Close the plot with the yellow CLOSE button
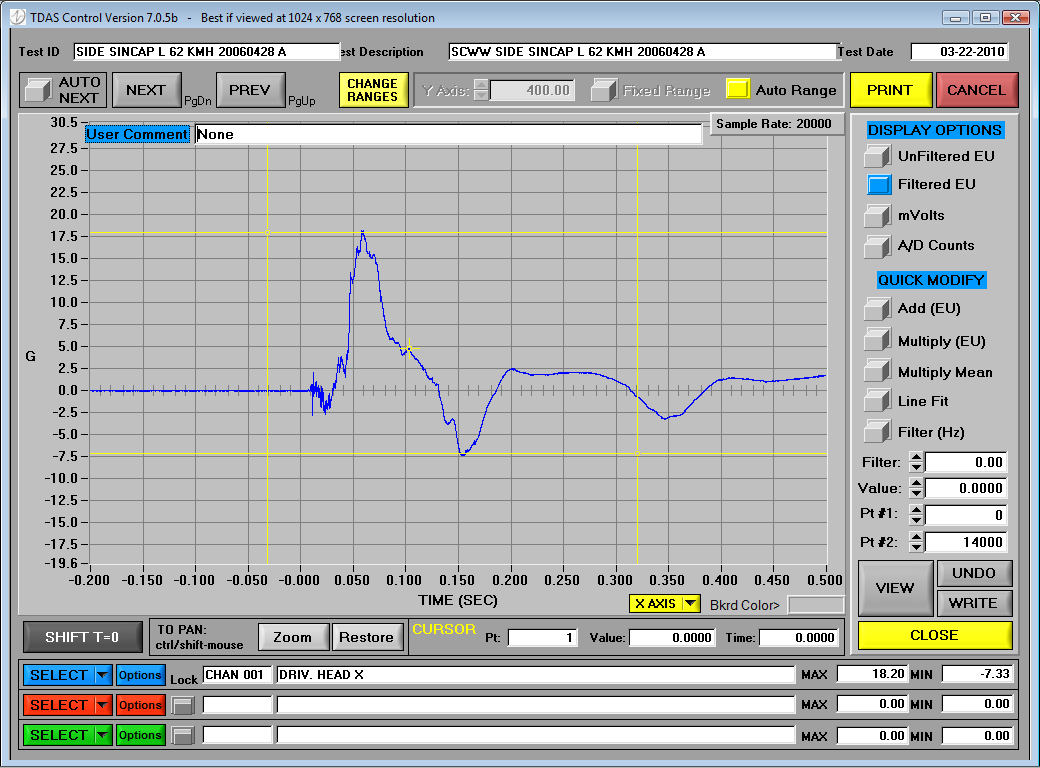Image resolution: width=1040 pixels, height=768 pixels. point(935,635)
